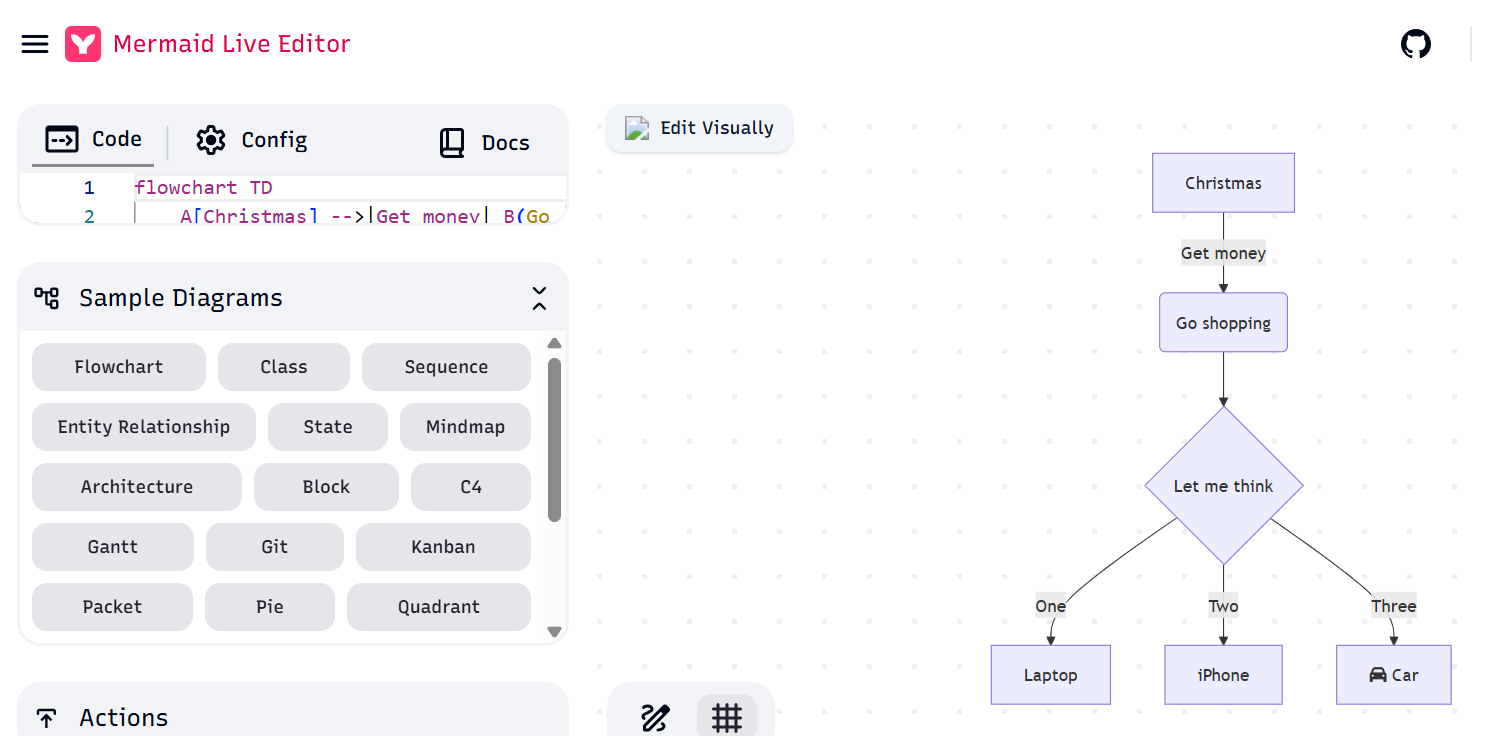Click the Edit Visually button
The width and height of the screenshot is (1489, 736).
(699, 128)
